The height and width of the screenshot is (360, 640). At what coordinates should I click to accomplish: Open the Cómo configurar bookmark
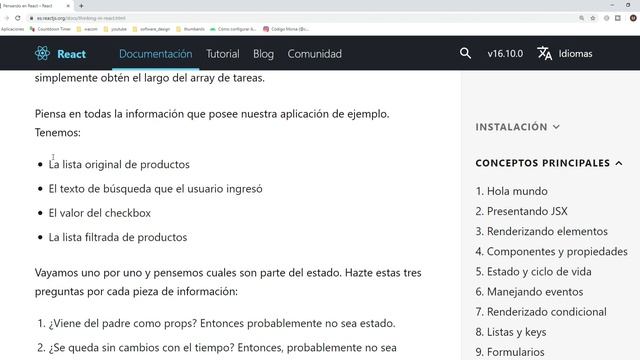pos(233,29)
